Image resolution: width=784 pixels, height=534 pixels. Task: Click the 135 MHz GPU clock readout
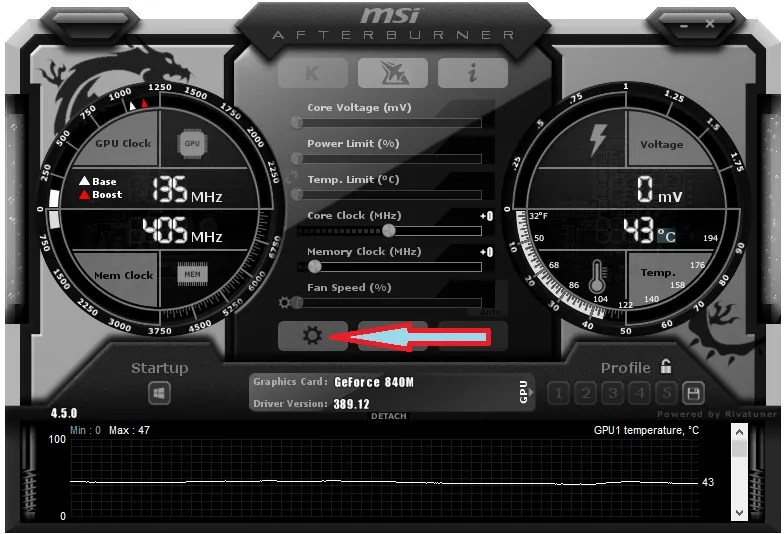pyautogui.click(x=187, y=190)
